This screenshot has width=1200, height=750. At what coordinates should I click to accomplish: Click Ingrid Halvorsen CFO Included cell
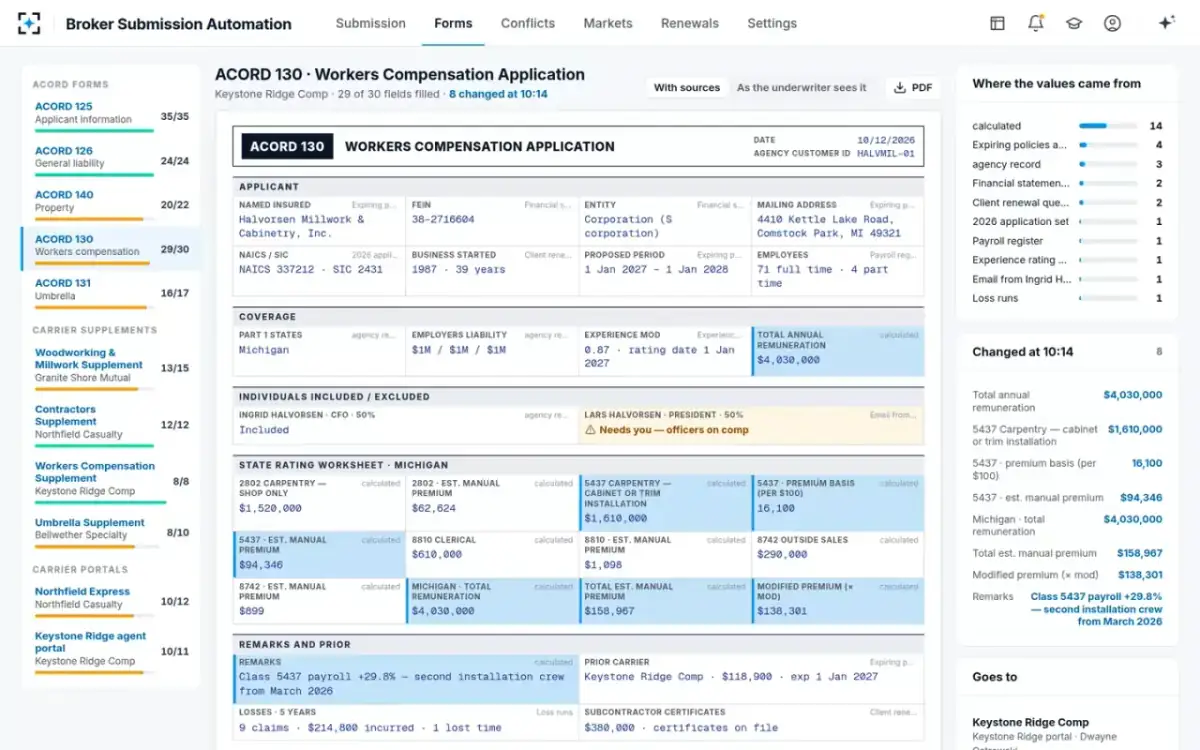pos(405,425)
